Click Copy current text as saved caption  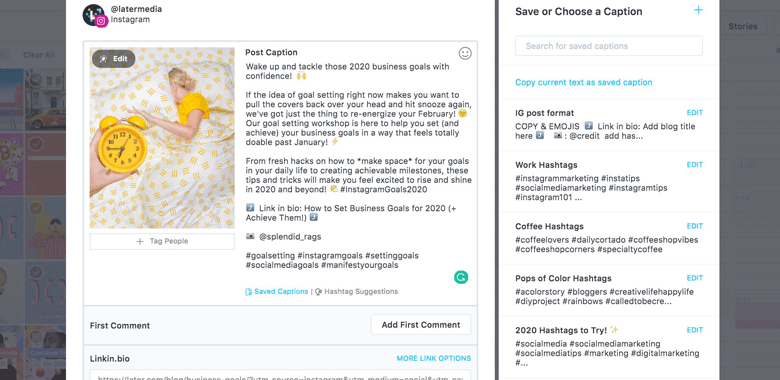(x=584, y=83)
